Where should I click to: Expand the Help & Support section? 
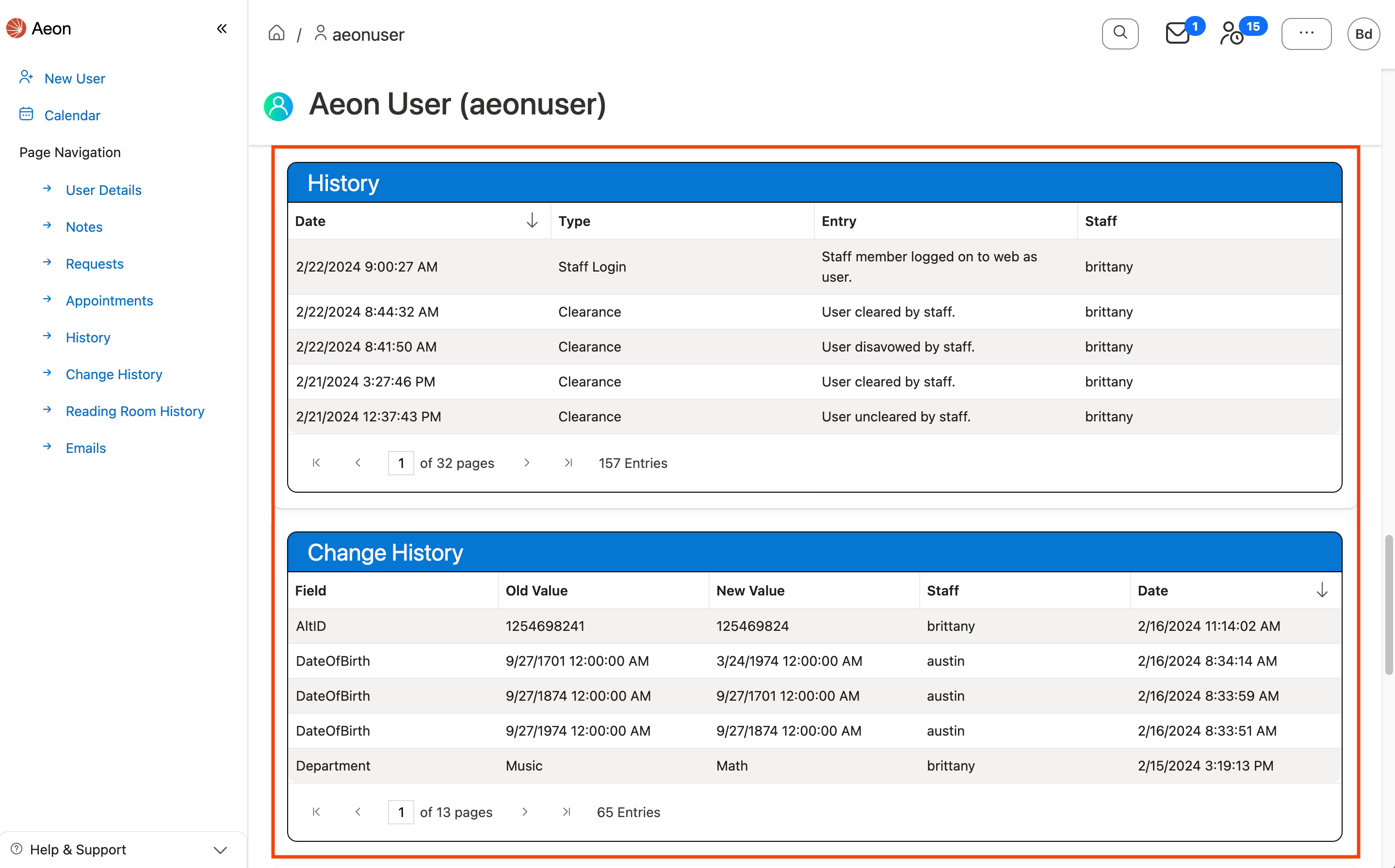point(221,849)
